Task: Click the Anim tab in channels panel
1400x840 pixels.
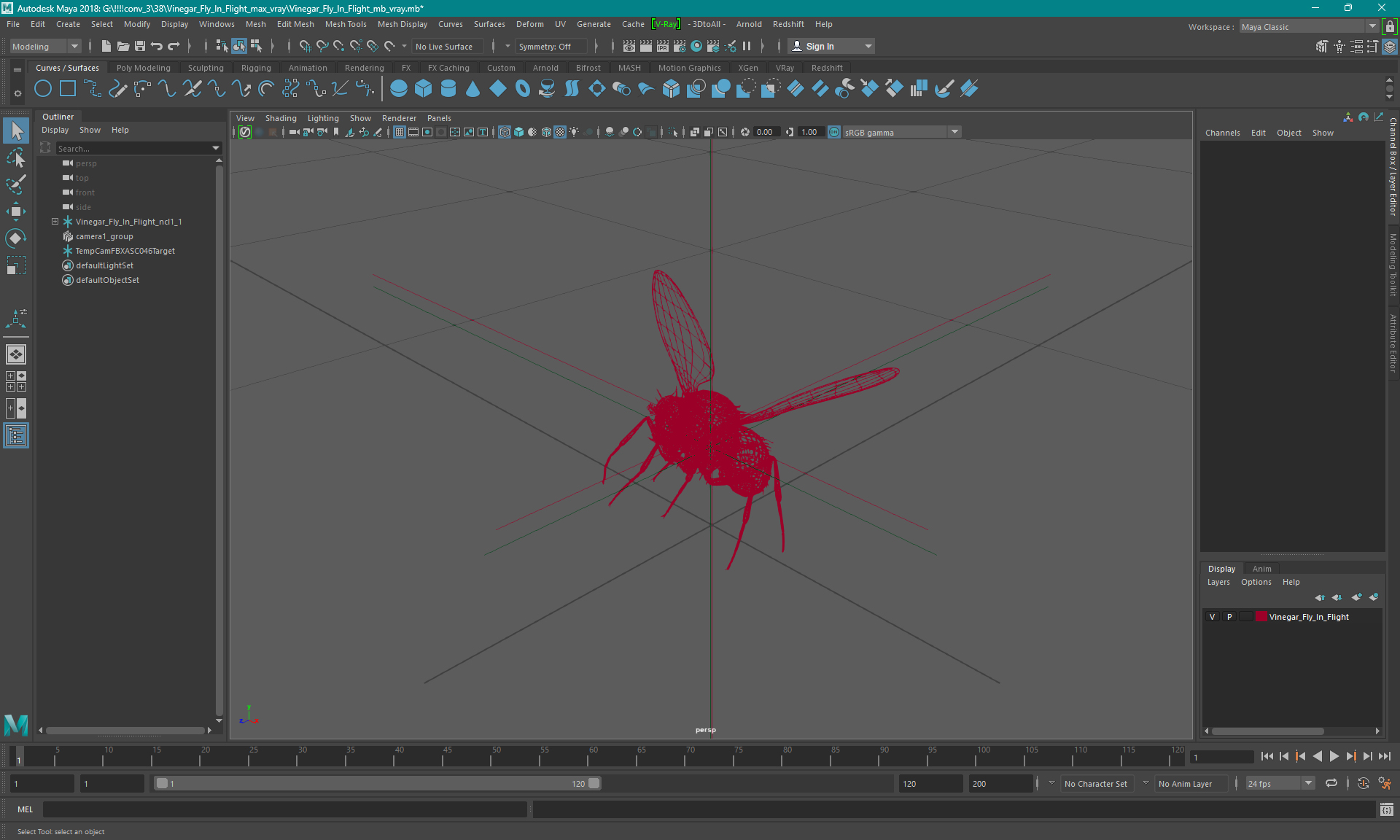Action: pyautogui.click(x=1262, y=568)
